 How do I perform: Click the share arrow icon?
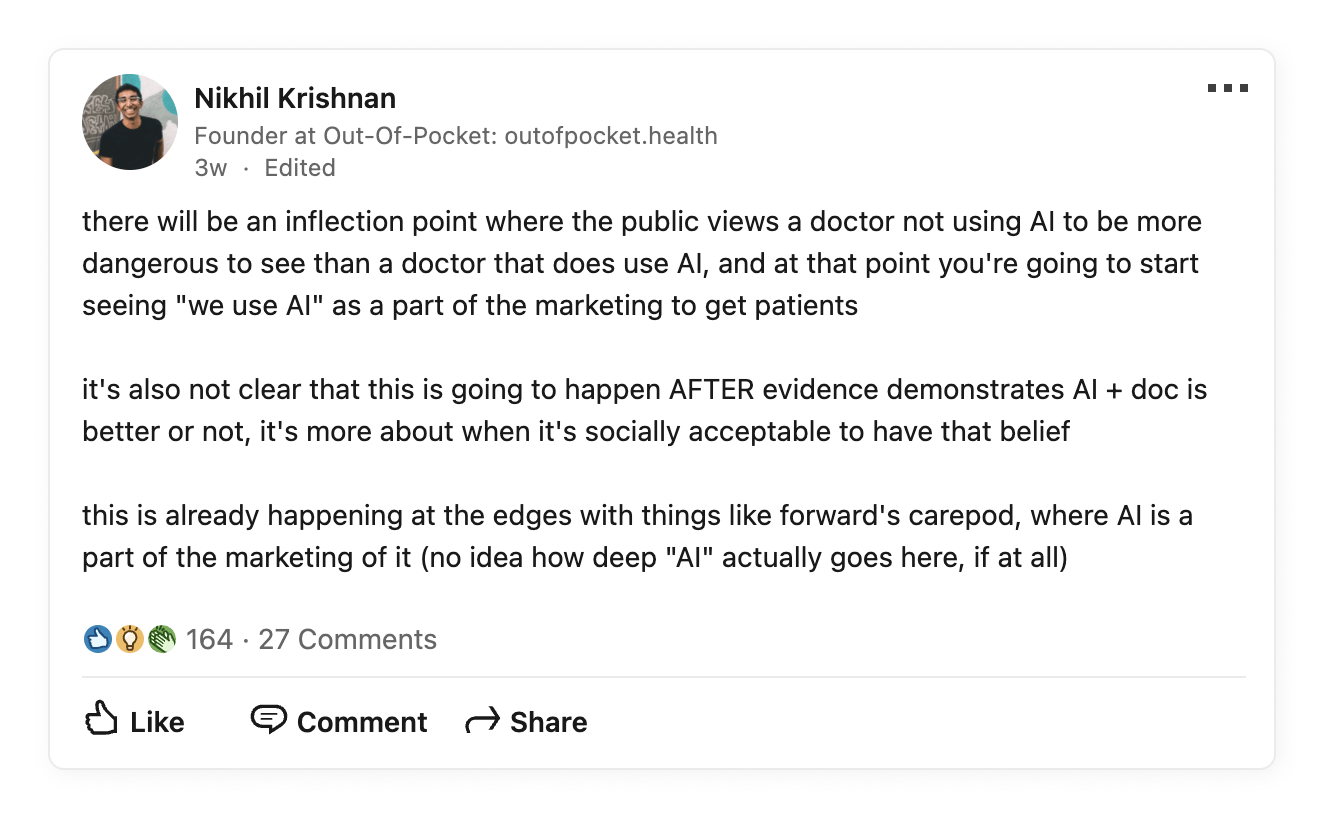tap(482, 721)
